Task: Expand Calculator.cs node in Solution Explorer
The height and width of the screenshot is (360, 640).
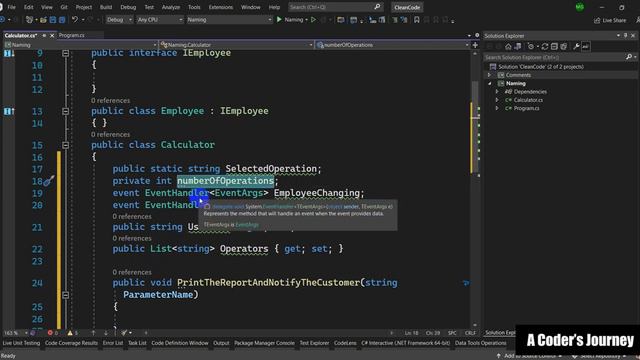Action: point(497,100)
